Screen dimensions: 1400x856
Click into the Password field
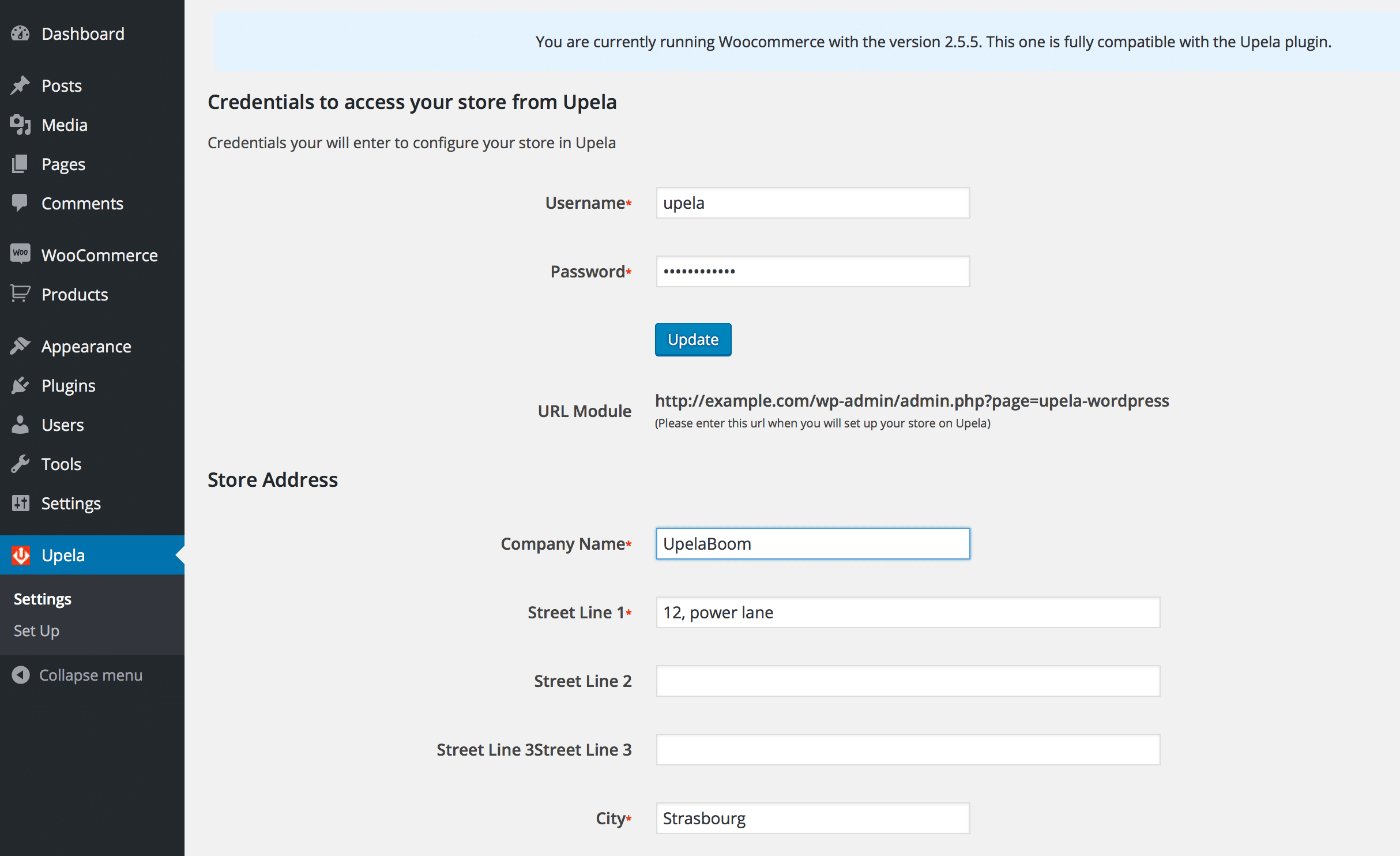coord(813,271)
